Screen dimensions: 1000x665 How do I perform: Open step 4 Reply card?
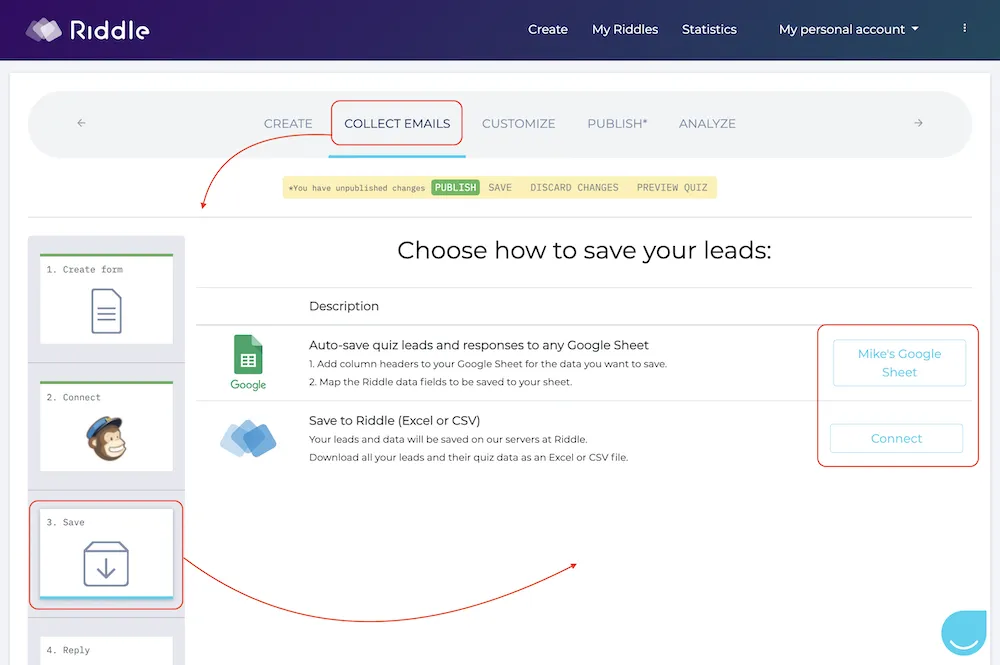coord(107,650)
